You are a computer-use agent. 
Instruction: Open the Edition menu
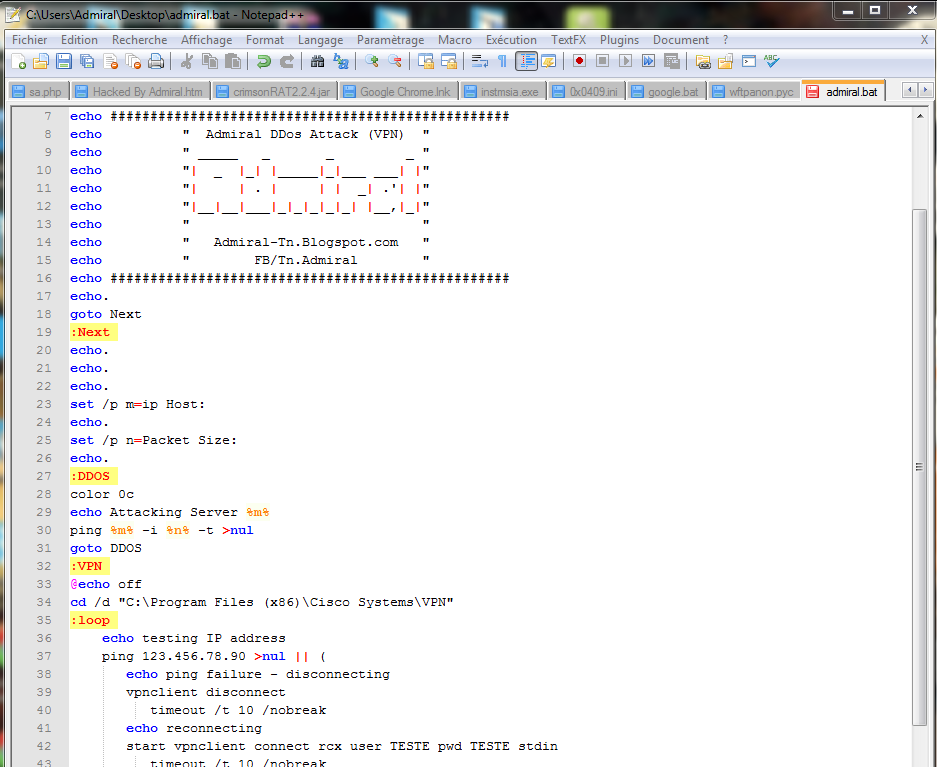tap(79, 40)
